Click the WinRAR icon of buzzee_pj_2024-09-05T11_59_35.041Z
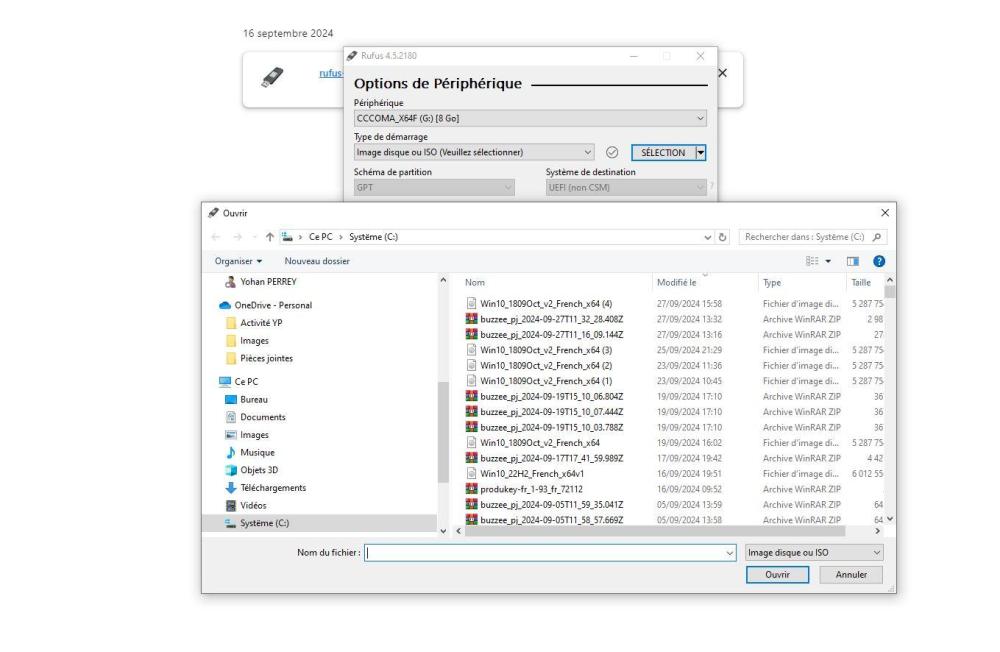This screenshot has height=652, width=1000. pyautogui.click(x=471, y=504)
